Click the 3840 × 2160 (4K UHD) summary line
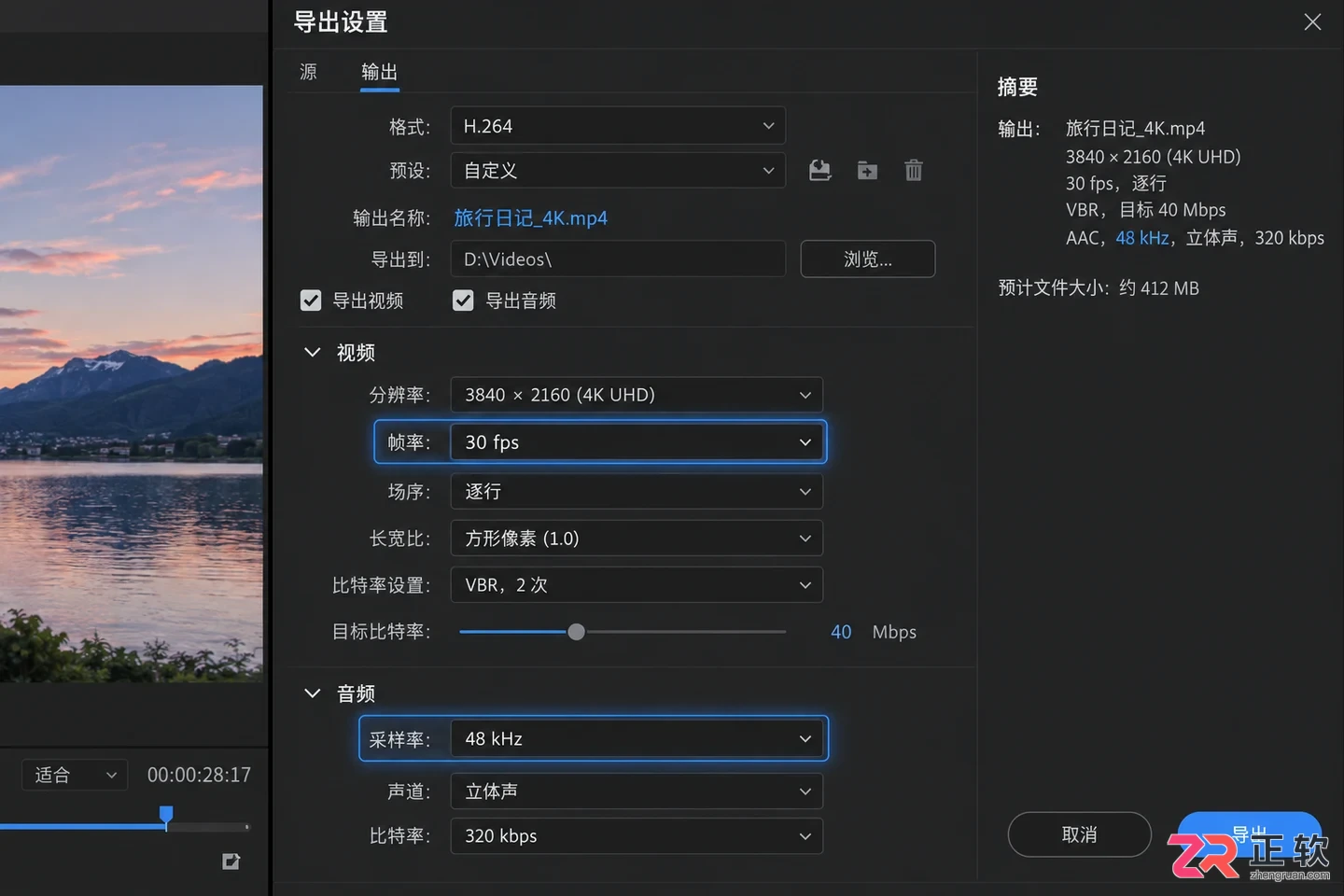 tap(1154, 157)
